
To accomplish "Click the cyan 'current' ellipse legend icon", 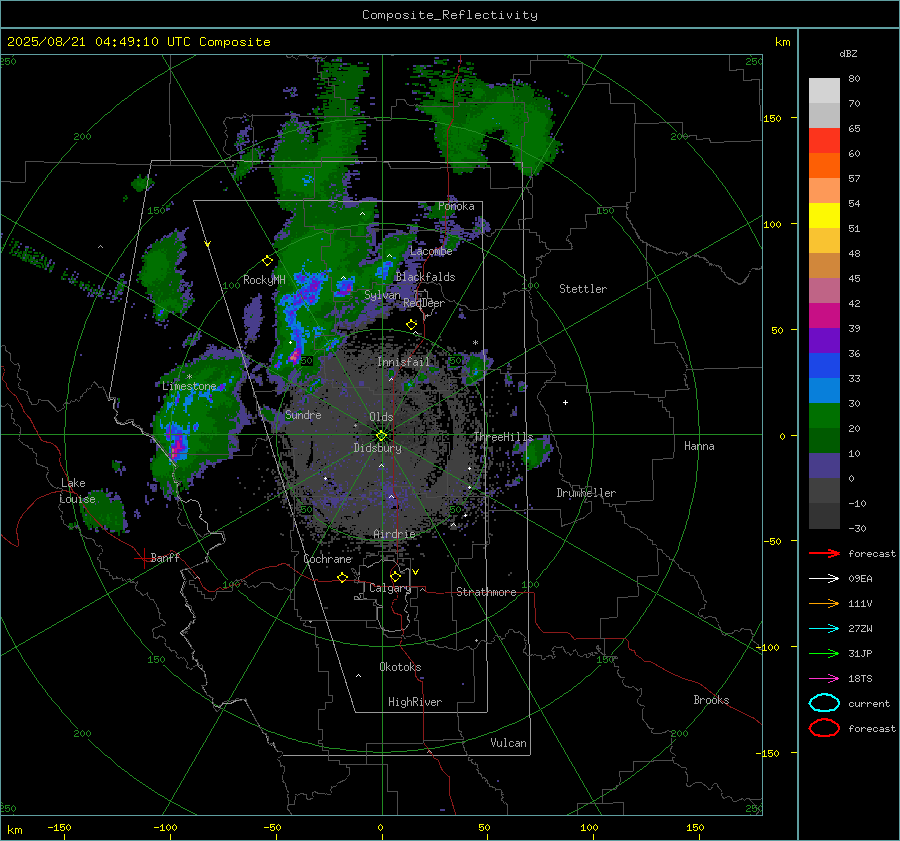I will click(824, 703).
